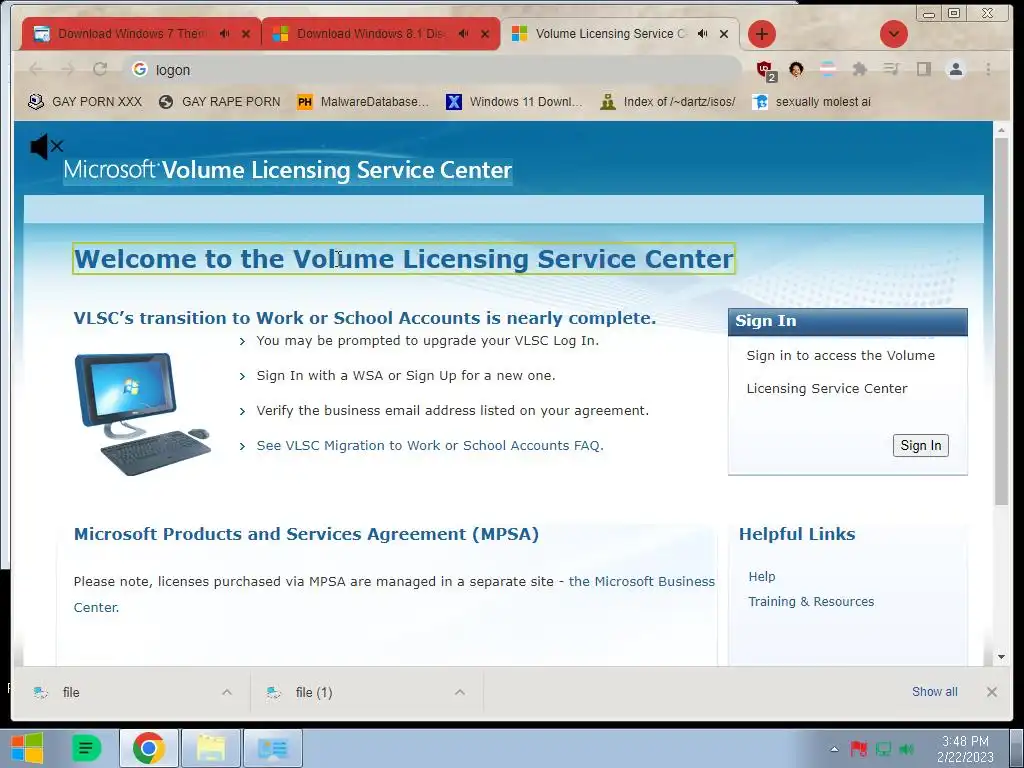Close the downloads bar
The height and width of the screenshot is (768, 1024).
[991, 692]
